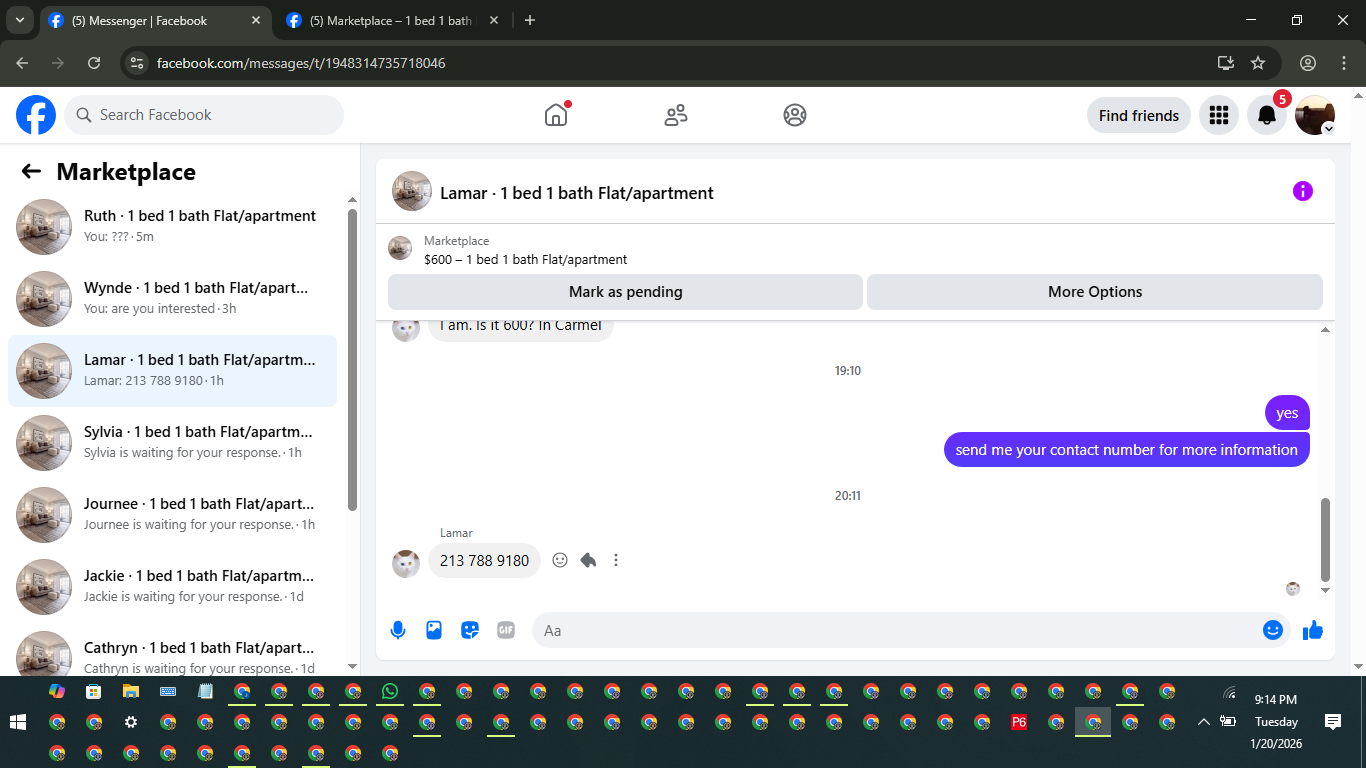Open the notifications bell
Screen dimensions: 1366x768
(1266, 115)
